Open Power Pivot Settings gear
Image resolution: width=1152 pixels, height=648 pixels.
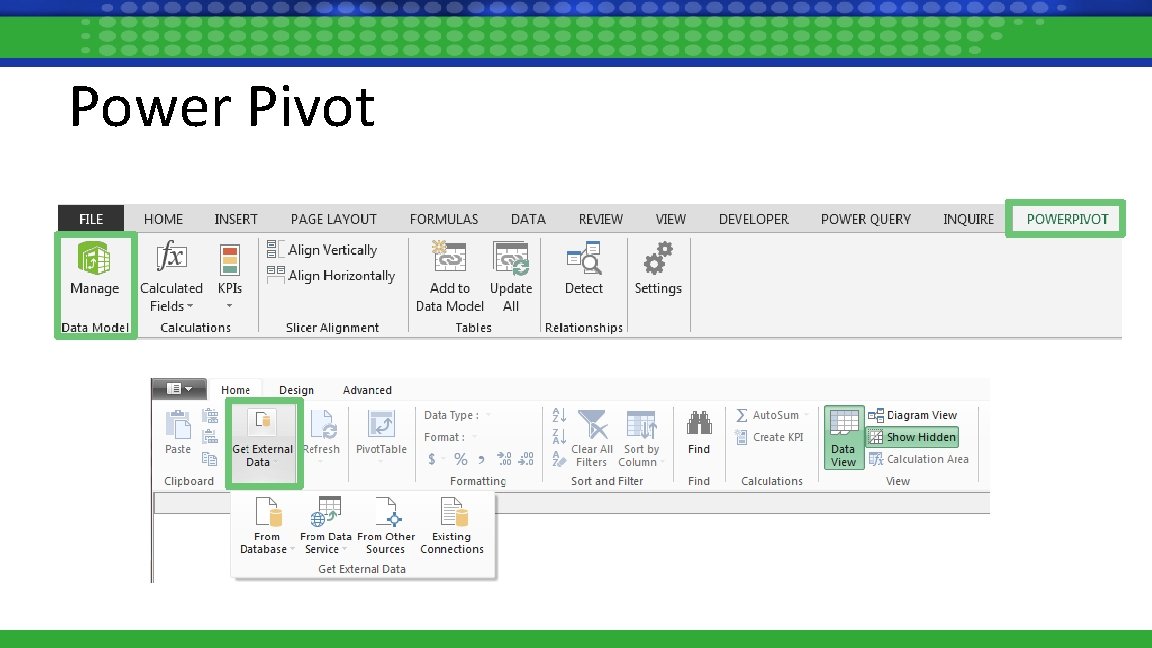(x=658, y=269)
